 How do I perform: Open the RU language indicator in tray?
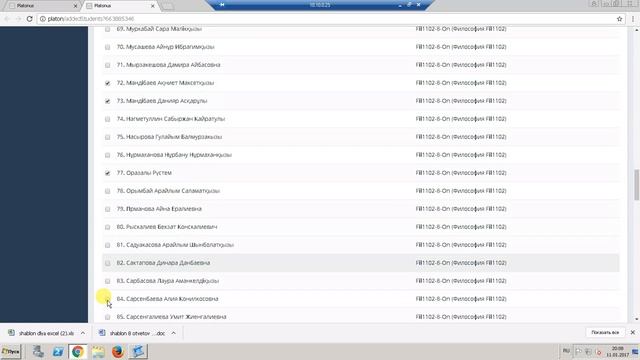click(566, 351)
